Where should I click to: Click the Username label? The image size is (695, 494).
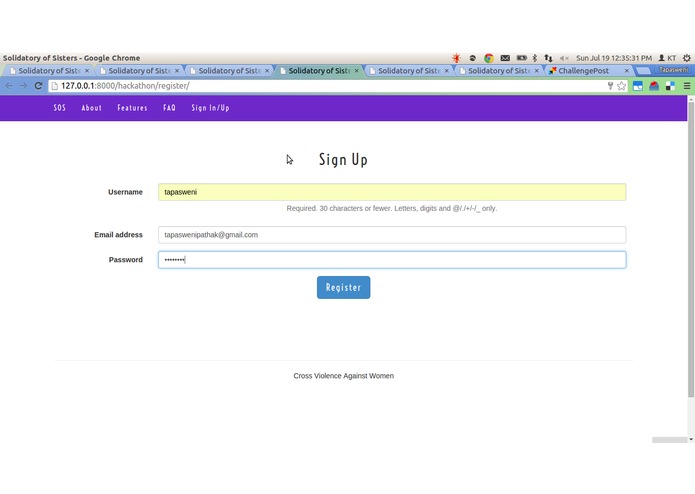pyautogui.click(x=125, y=192)
